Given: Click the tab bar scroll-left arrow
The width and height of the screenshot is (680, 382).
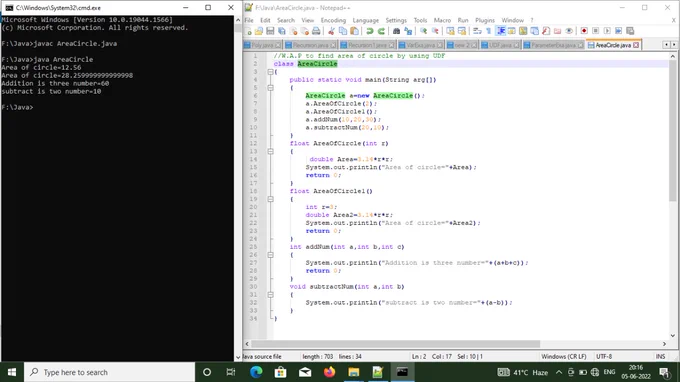Looking at the screenshot, I should pyautogui.click(x=666, y=45).
